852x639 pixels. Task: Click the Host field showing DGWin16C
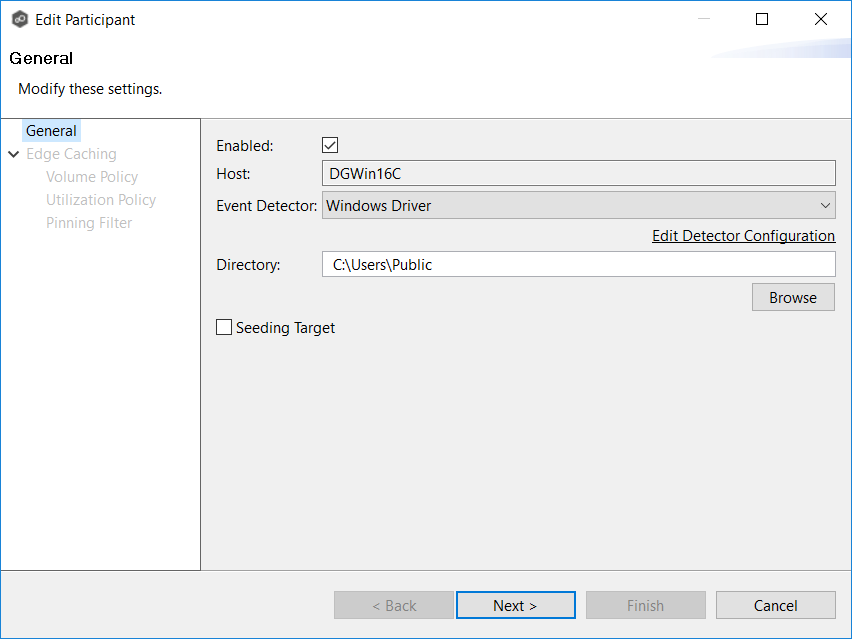[x=578, y=174]
